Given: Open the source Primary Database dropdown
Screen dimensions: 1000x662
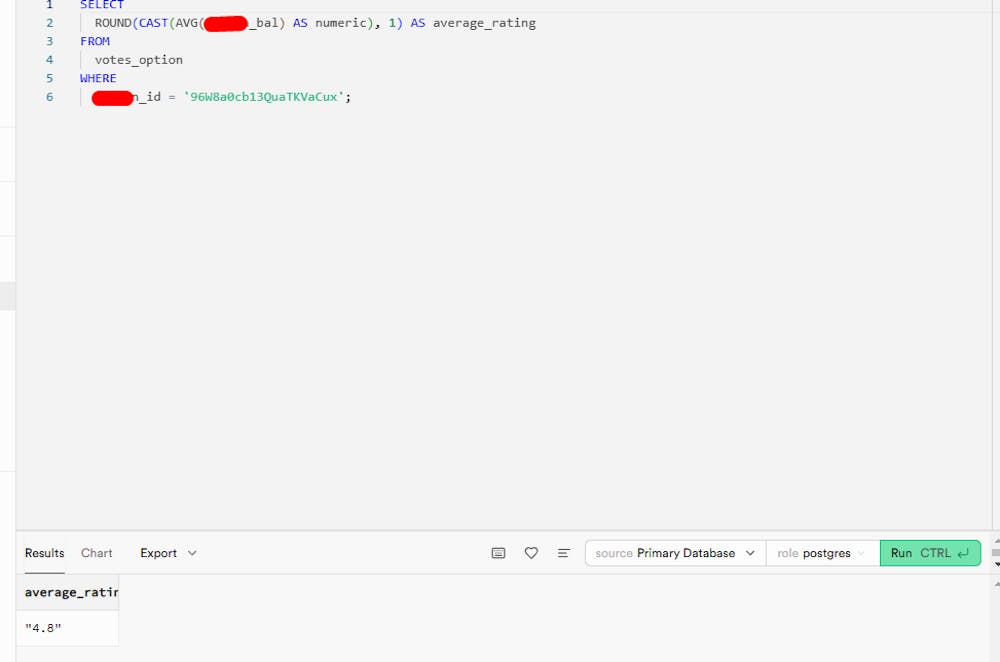Looking at the screenshot, I should click(x=675, y=553).
